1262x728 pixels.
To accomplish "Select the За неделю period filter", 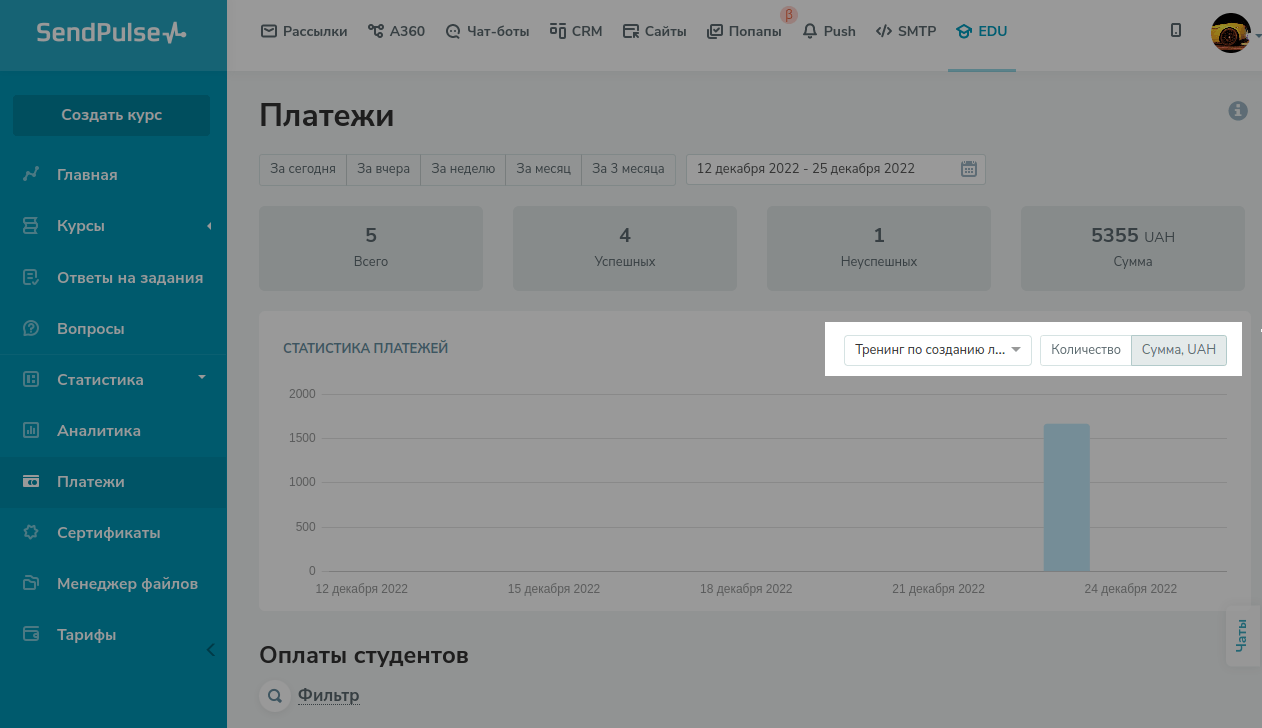I will point(463,169).
